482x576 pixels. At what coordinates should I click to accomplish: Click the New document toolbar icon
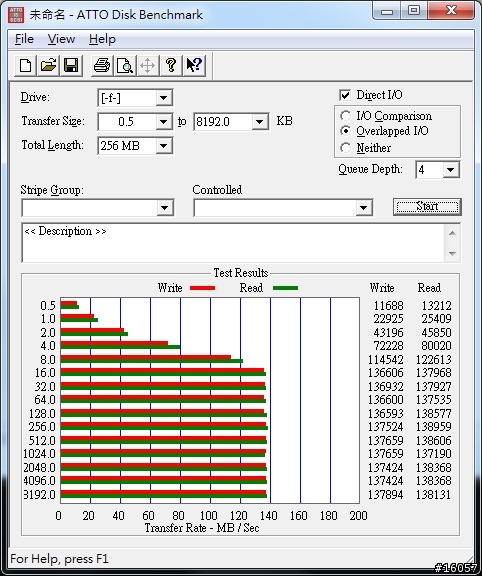tap(25, 66)
